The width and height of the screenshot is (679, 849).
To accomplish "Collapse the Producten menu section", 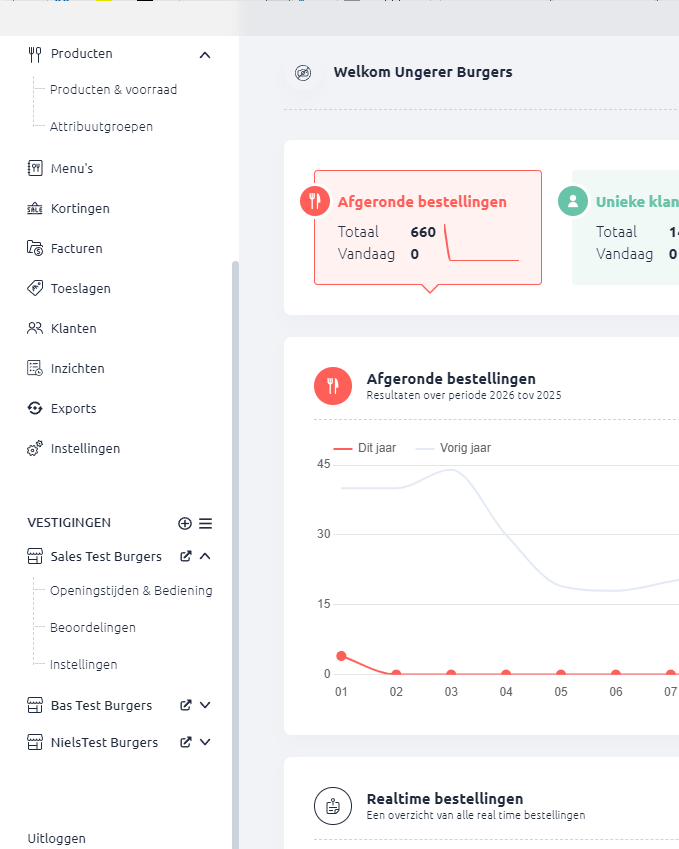I will coord(205,54).
